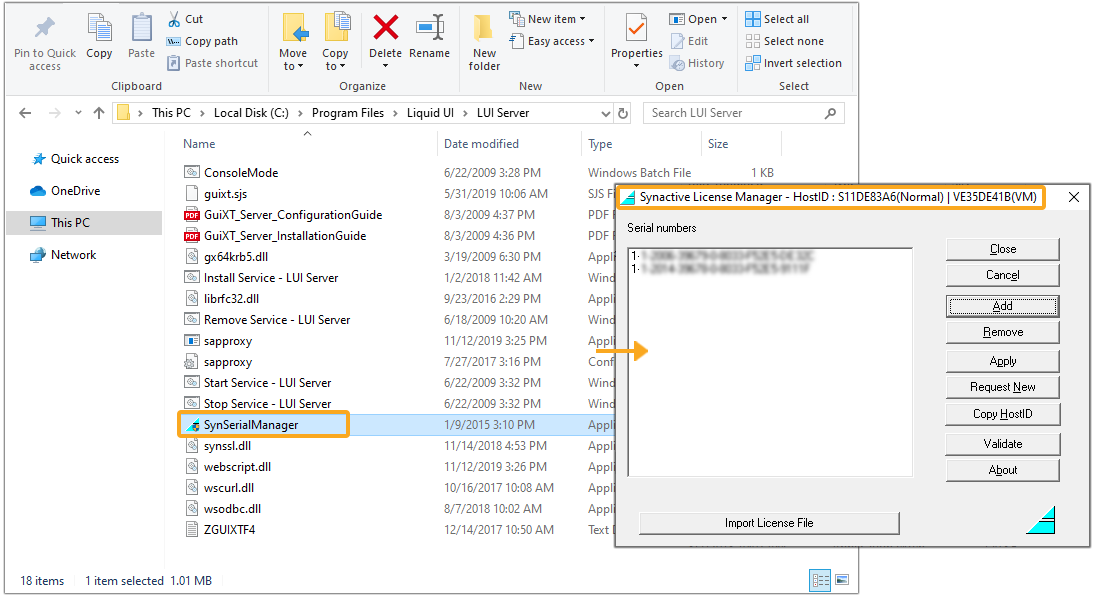The height and width of the screenshot is (609, 1100).
Task: Create a New folder
Action: pos(484,42)
